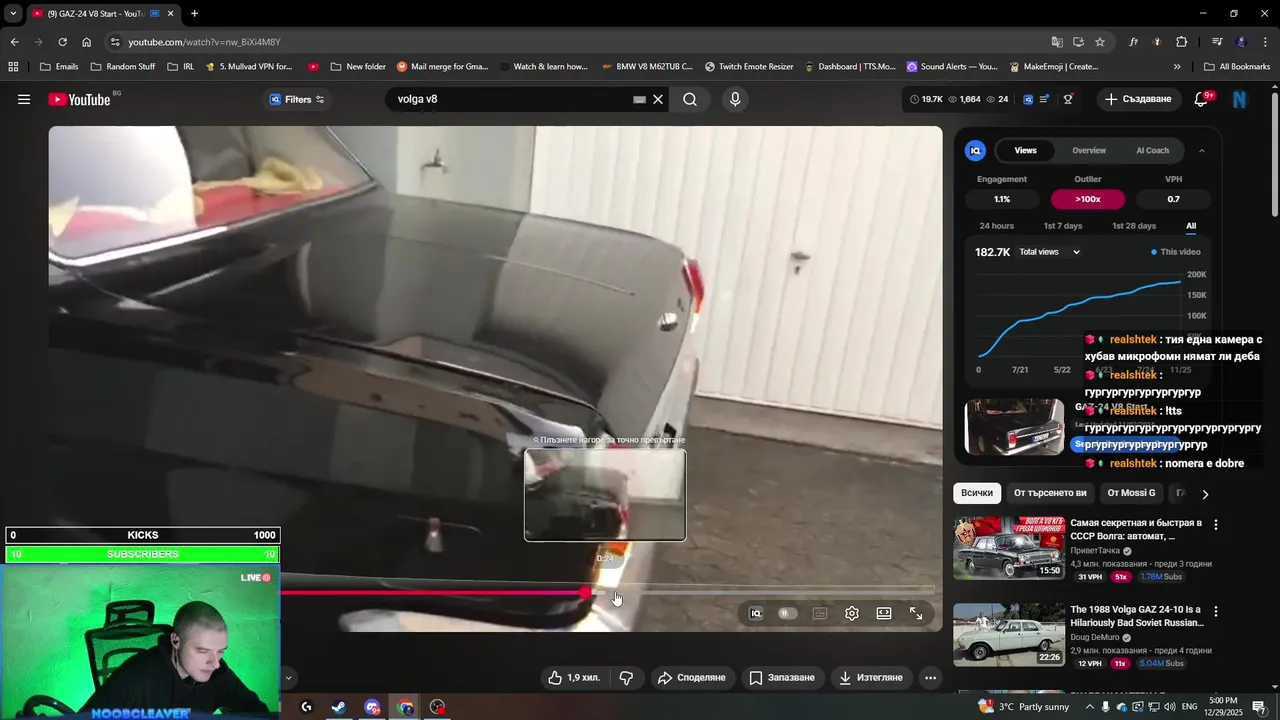Click the vidIQ logo in side panel

(975, 151)
